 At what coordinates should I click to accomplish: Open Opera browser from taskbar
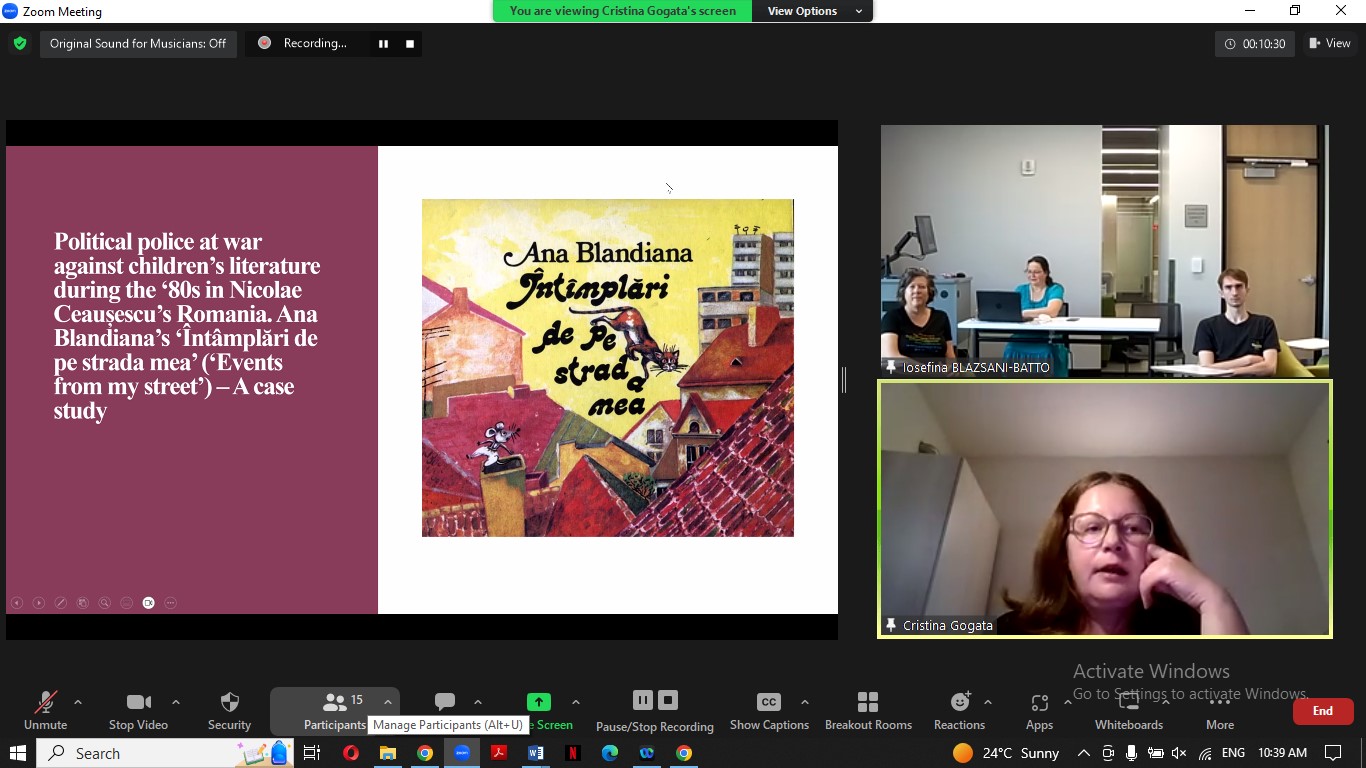[x=351, y=753]
